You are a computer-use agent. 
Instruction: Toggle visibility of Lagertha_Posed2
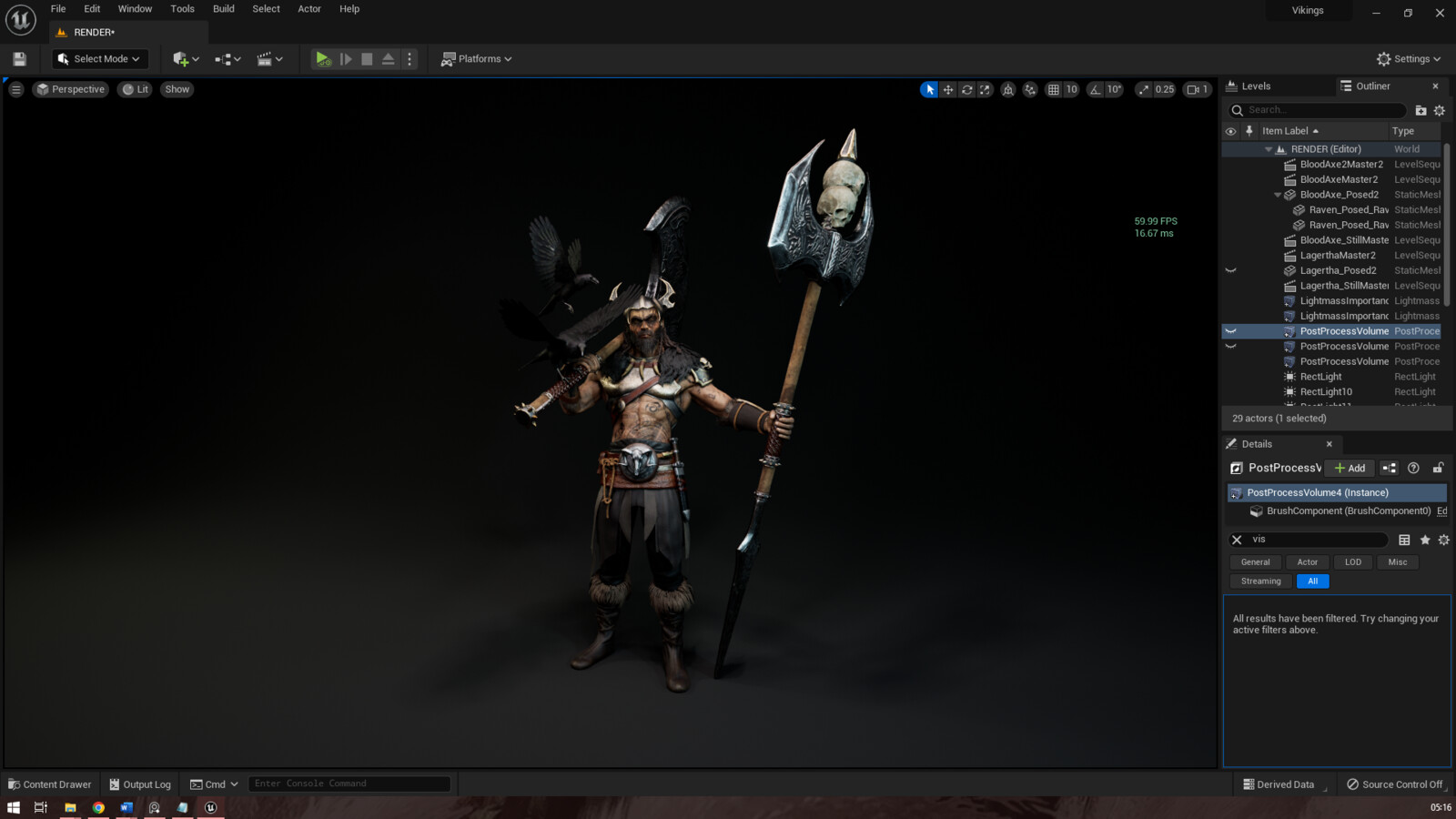1230,270
